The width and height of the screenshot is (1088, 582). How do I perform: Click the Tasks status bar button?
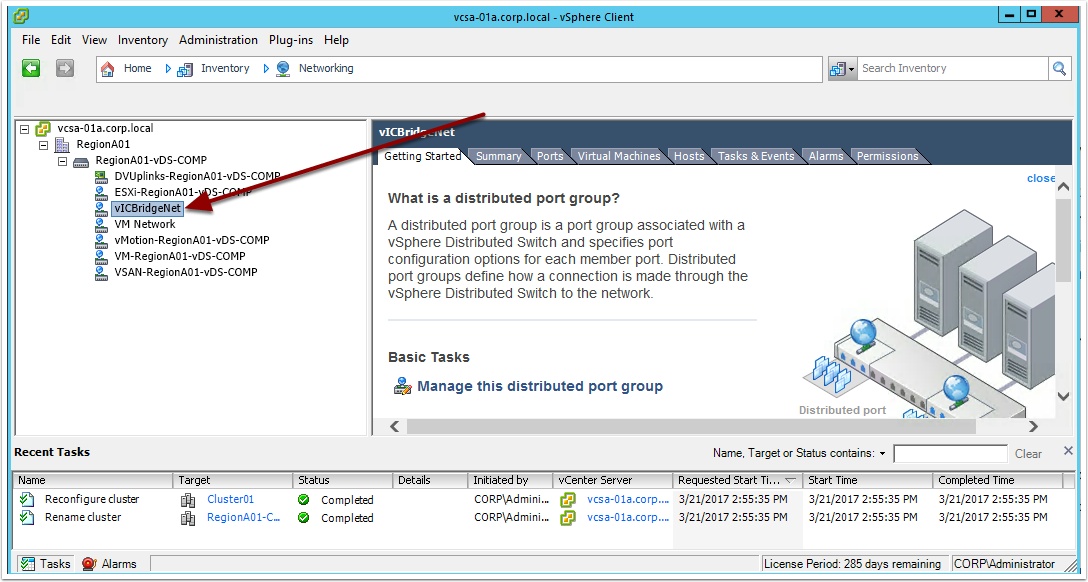pyautogui.click(x=46, y=564)
